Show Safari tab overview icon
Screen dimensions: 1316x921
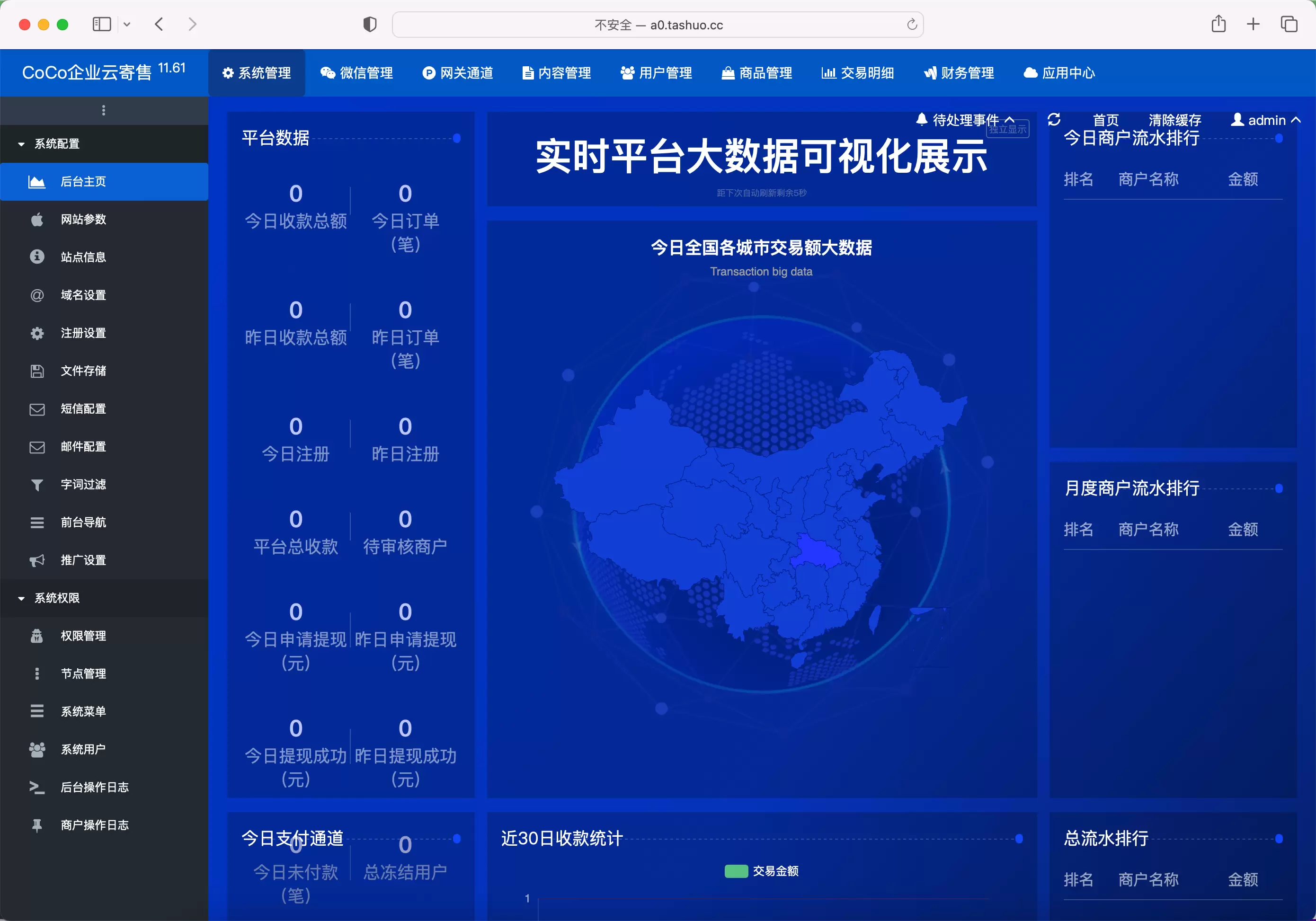click(1289, 24)
